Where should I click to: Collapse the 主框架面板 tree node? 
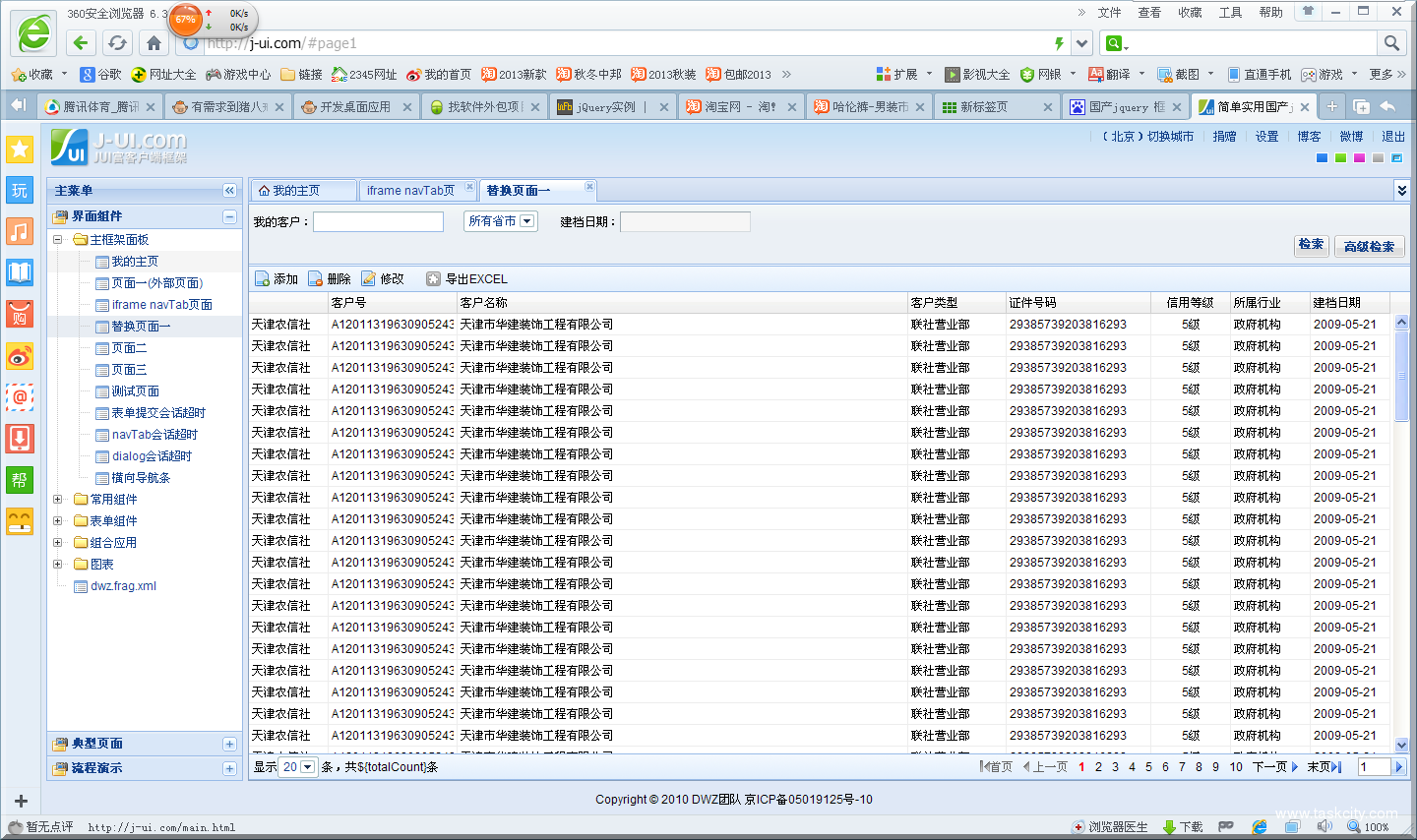[57, 240]
